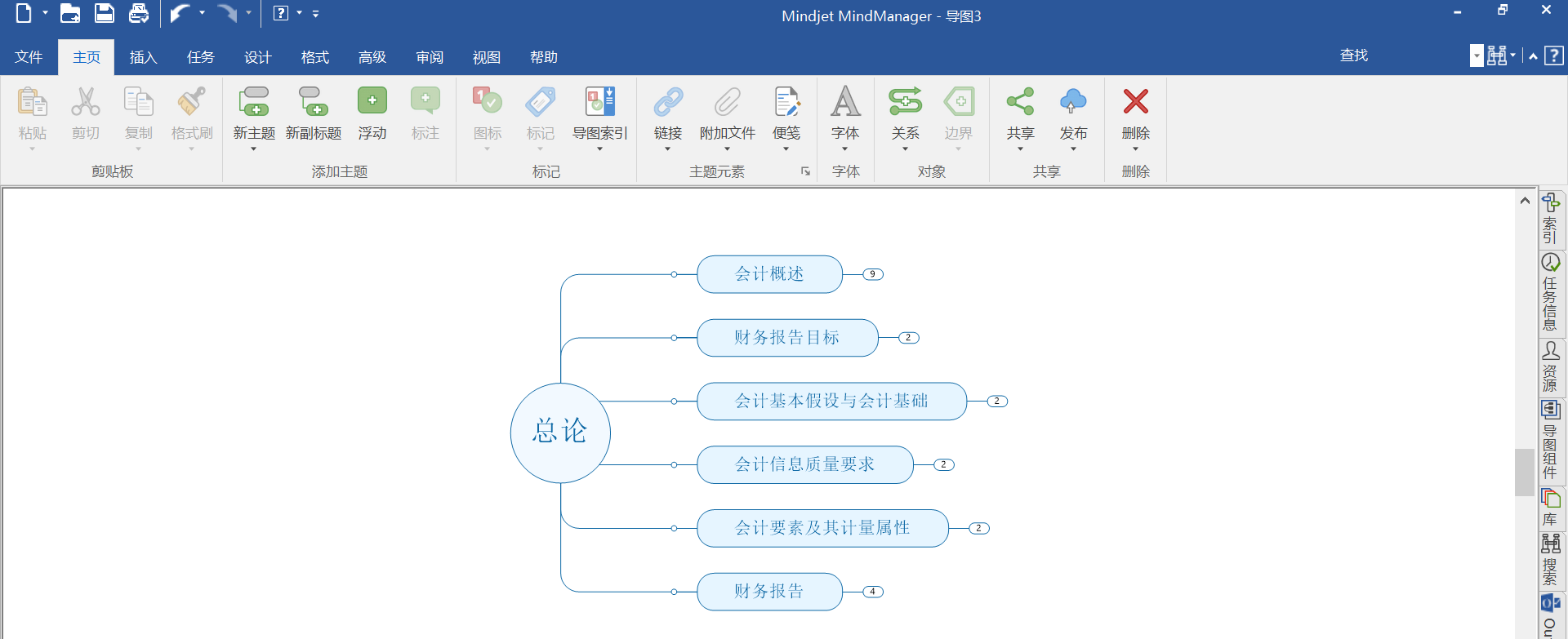Expand 财务报告目标 subtopics counter
1568x639 pixels.
(x=908, y=338)
